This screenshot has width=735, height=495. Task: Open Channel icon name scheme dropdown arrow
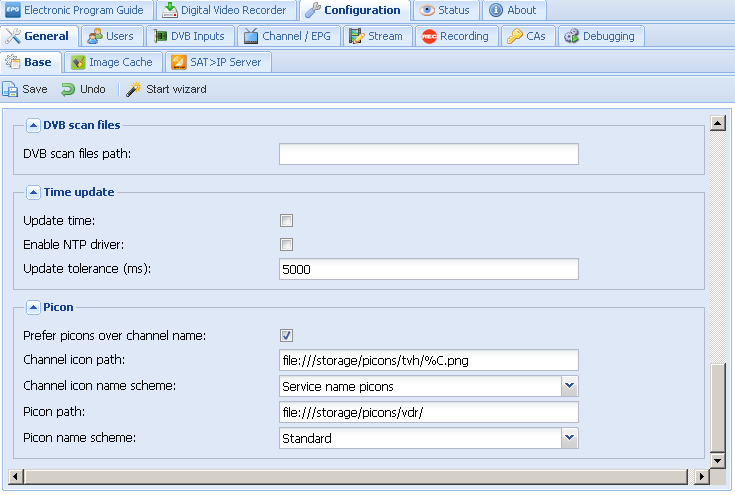570,386
